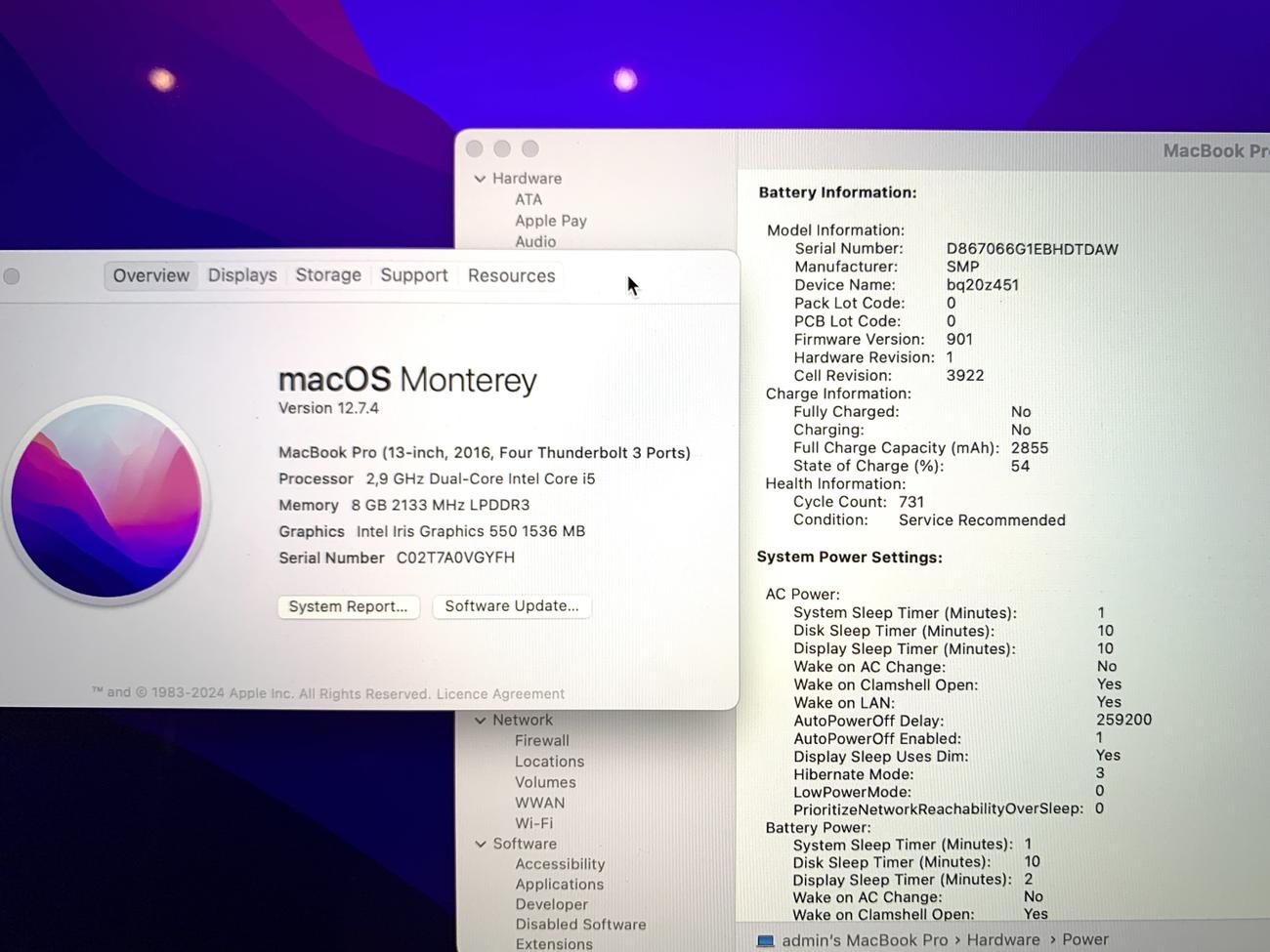
Task: Collapse the Network section in sidebar
Action: point(480,721)
